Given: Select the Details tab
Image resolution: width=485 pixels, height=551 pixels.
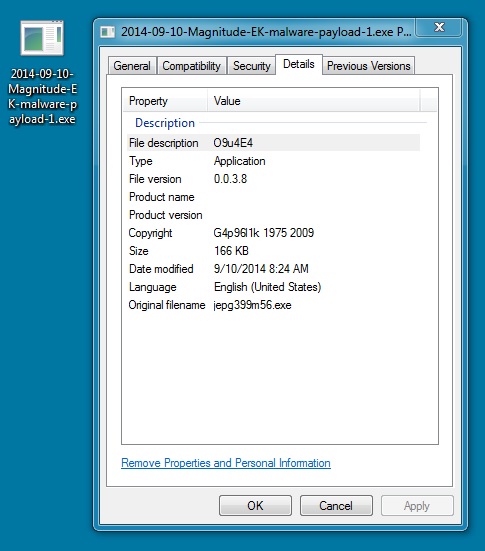Looking at the screenshot, I should (x=299, y=64).
